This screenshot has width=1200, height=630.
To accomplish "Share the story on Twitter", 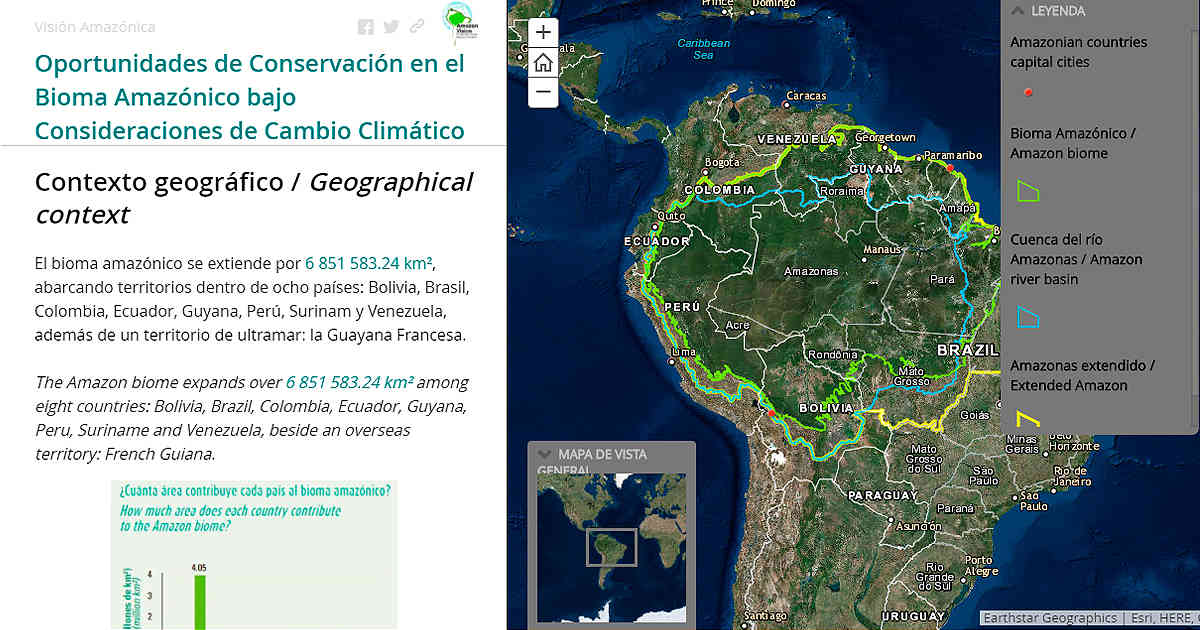I will click(x=391, y=27).
